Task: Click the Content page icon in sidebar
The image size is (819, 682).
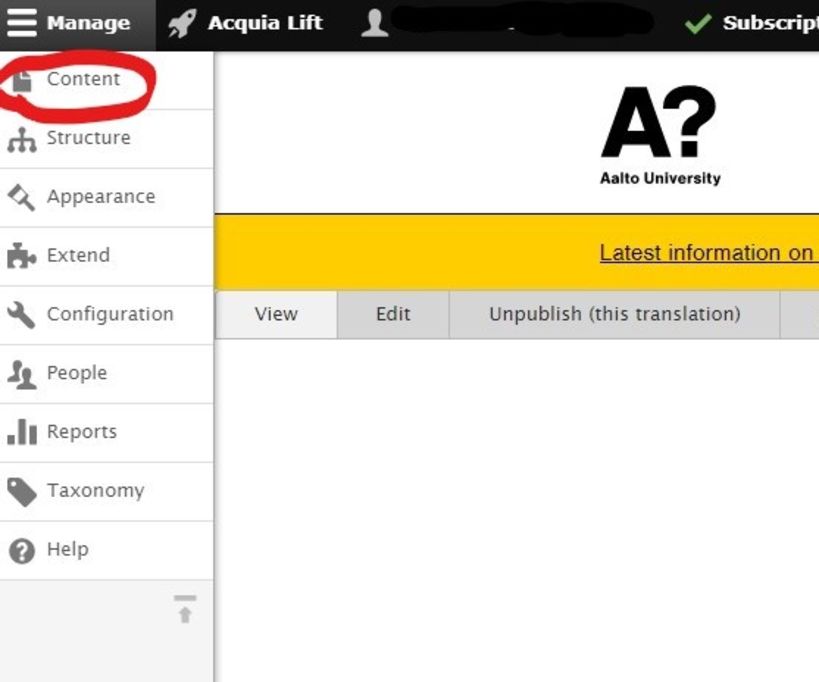Action: 22,82
